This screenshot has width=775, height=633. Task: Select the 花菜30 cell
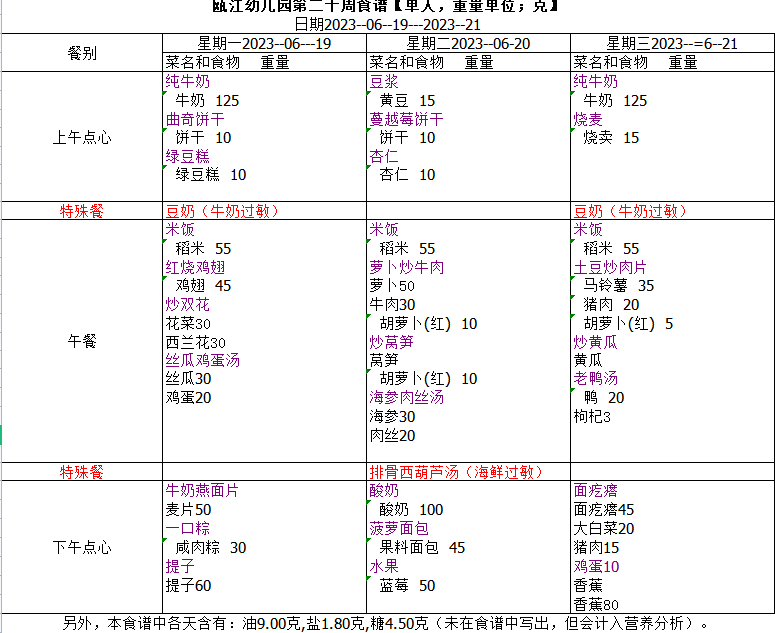tap(188, 323)
